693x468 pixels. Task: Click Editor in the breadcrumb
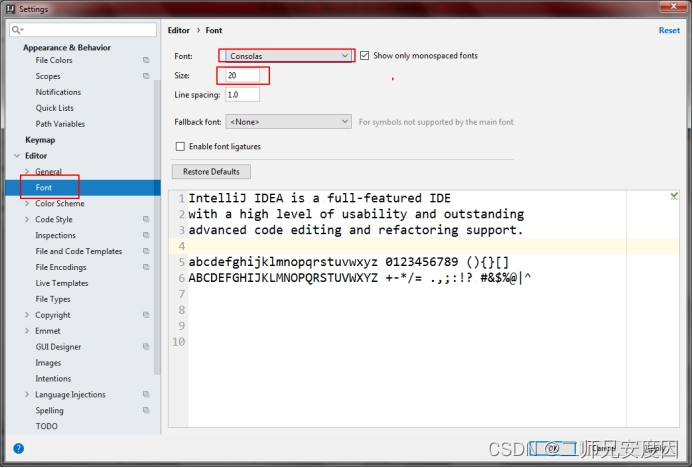click(179, 30)
